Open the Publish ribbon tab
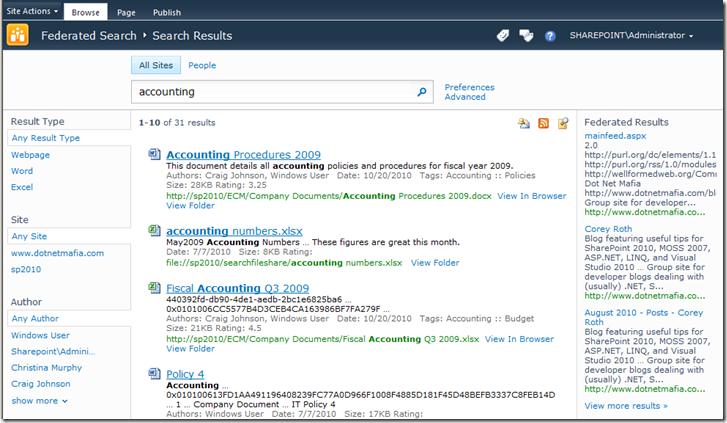The width and height of the screenshot is (727, 423). 167,13
